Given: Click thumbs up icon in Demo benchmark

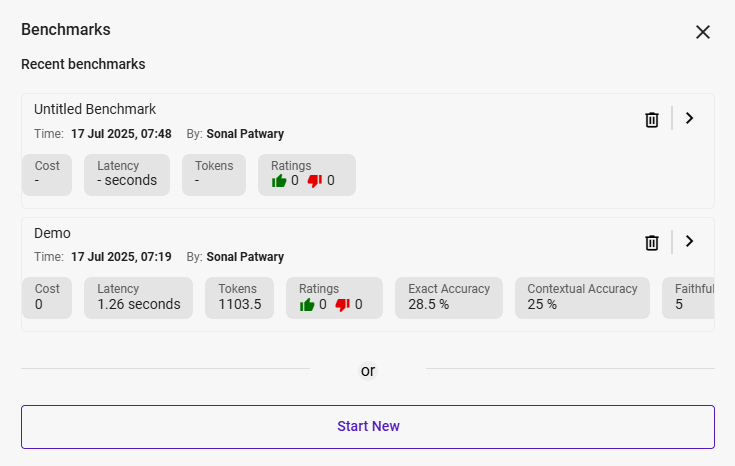Looking at the screenshot, I should (307, 304).
